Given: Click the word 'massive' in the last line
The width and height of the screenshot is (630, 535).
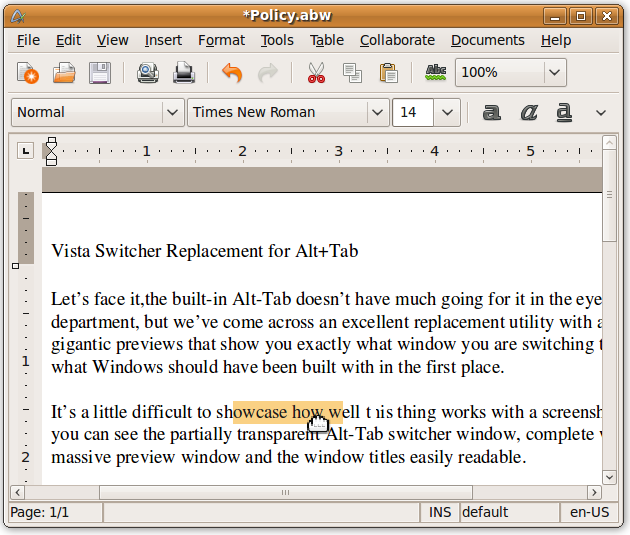Looking at the screenshot, I should [x=81, y=457].
